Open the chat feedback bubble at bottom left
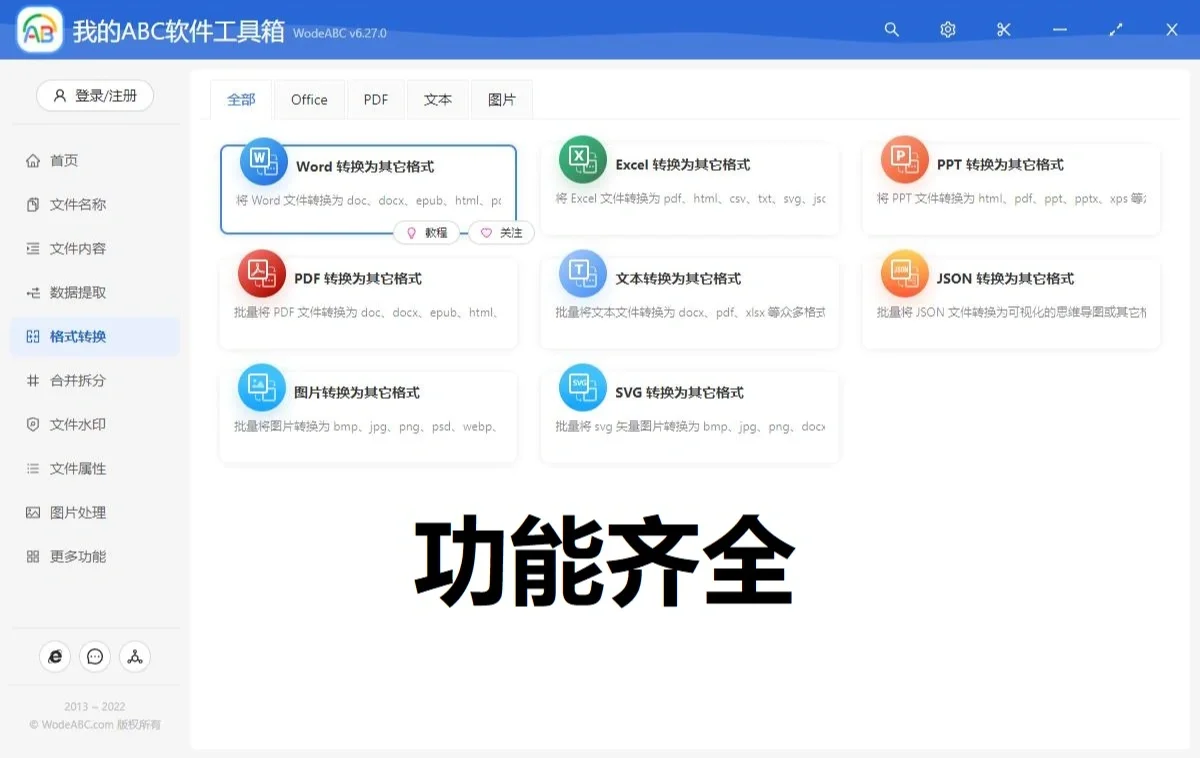 click(x=94, y=656)
